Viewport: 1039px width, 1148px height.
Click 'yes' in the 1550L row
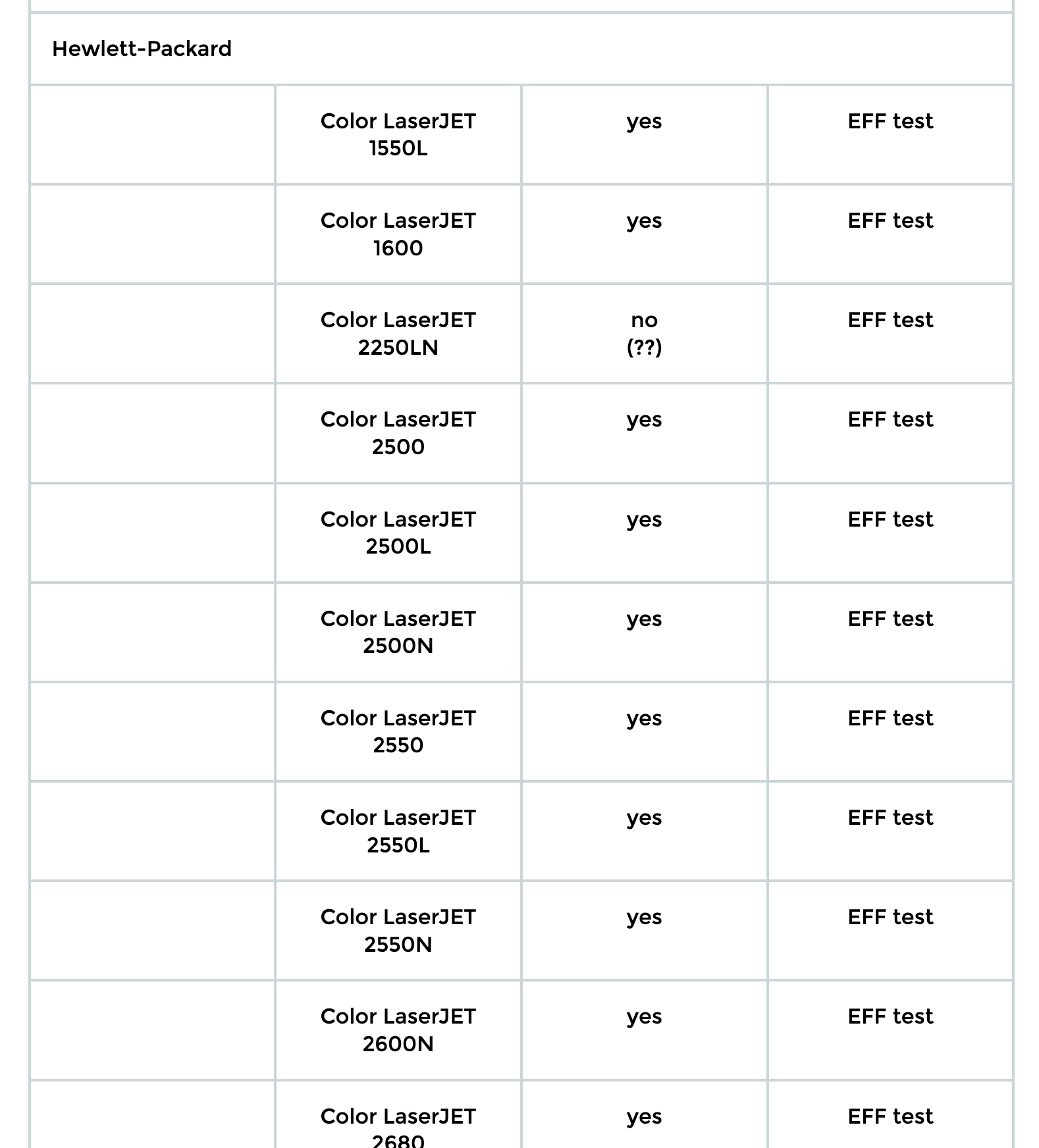tap(644, 122)
